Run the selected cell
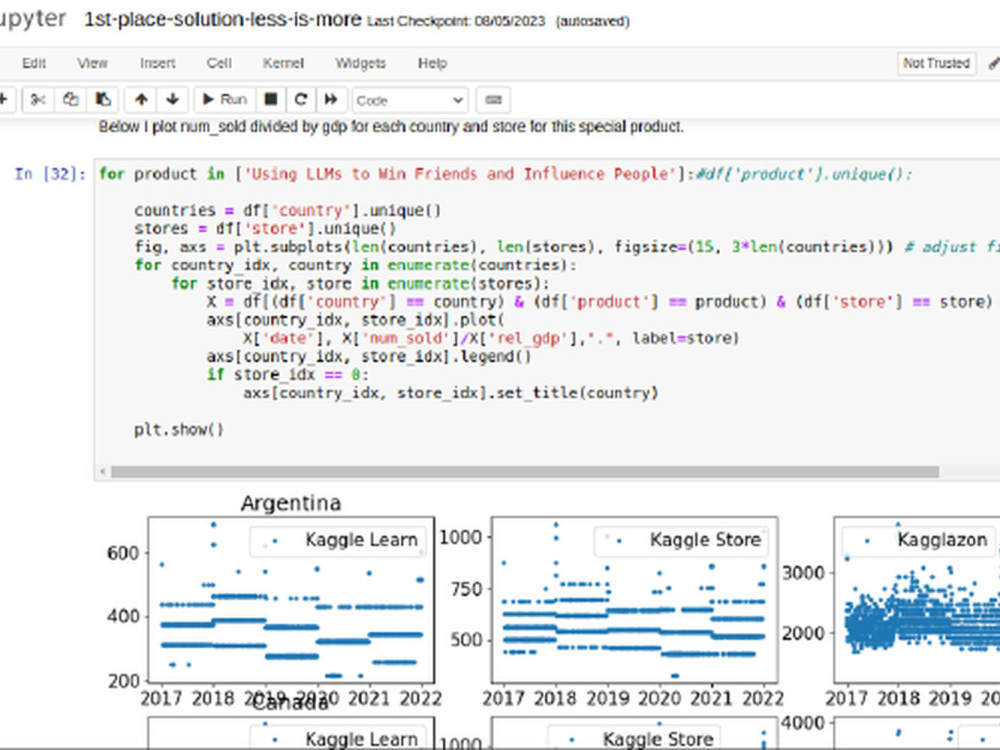 coord(224,99)
